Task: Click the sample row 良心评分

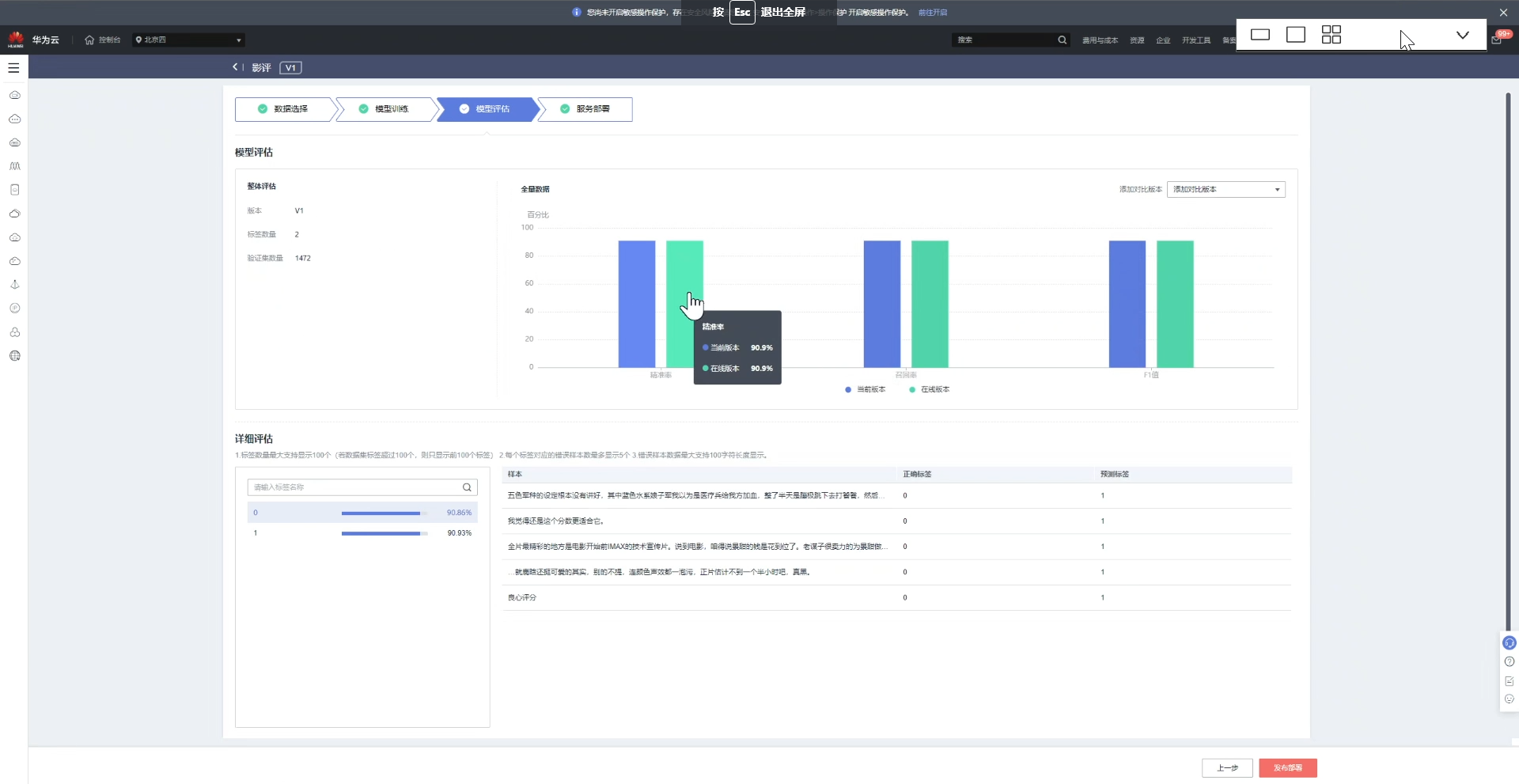Action: [x=896, y=597]
